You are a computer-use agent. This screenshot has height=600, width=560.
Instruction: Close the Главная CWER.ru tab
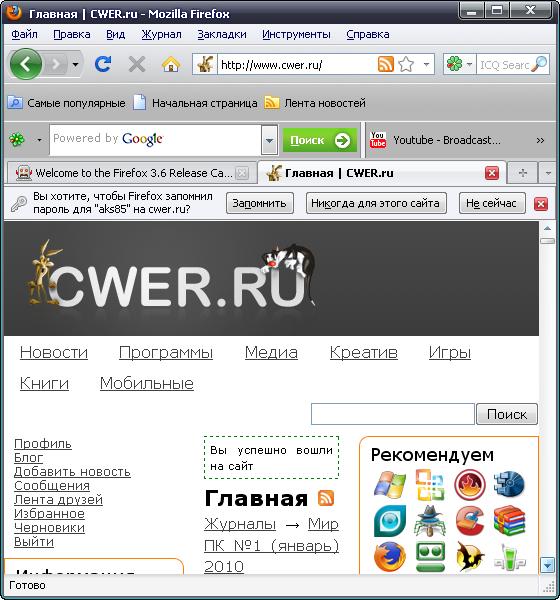pos(492,173)
